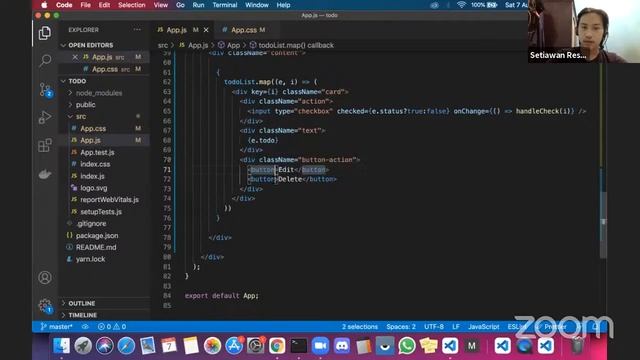Open the Search view in the activity bar
Viewport: 640px width, 360px height.
click(x=45, y=61)
